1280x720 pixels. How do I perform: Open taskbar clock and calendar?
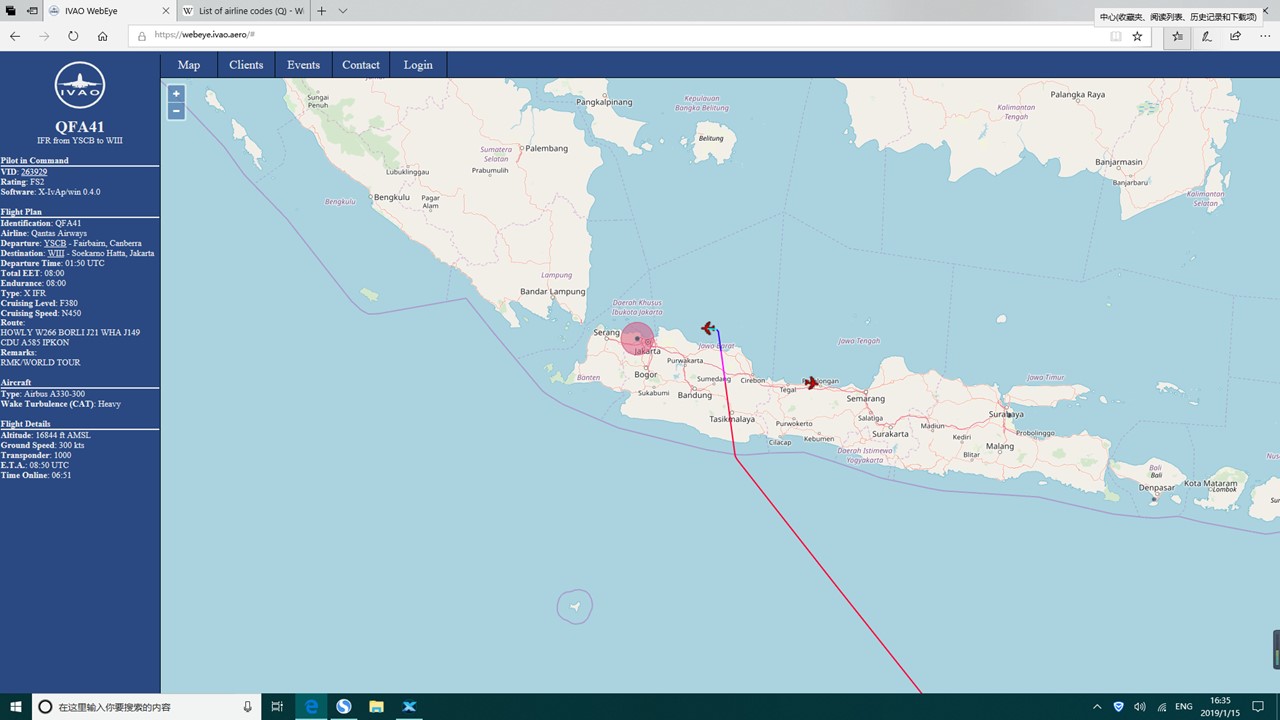1220,706
